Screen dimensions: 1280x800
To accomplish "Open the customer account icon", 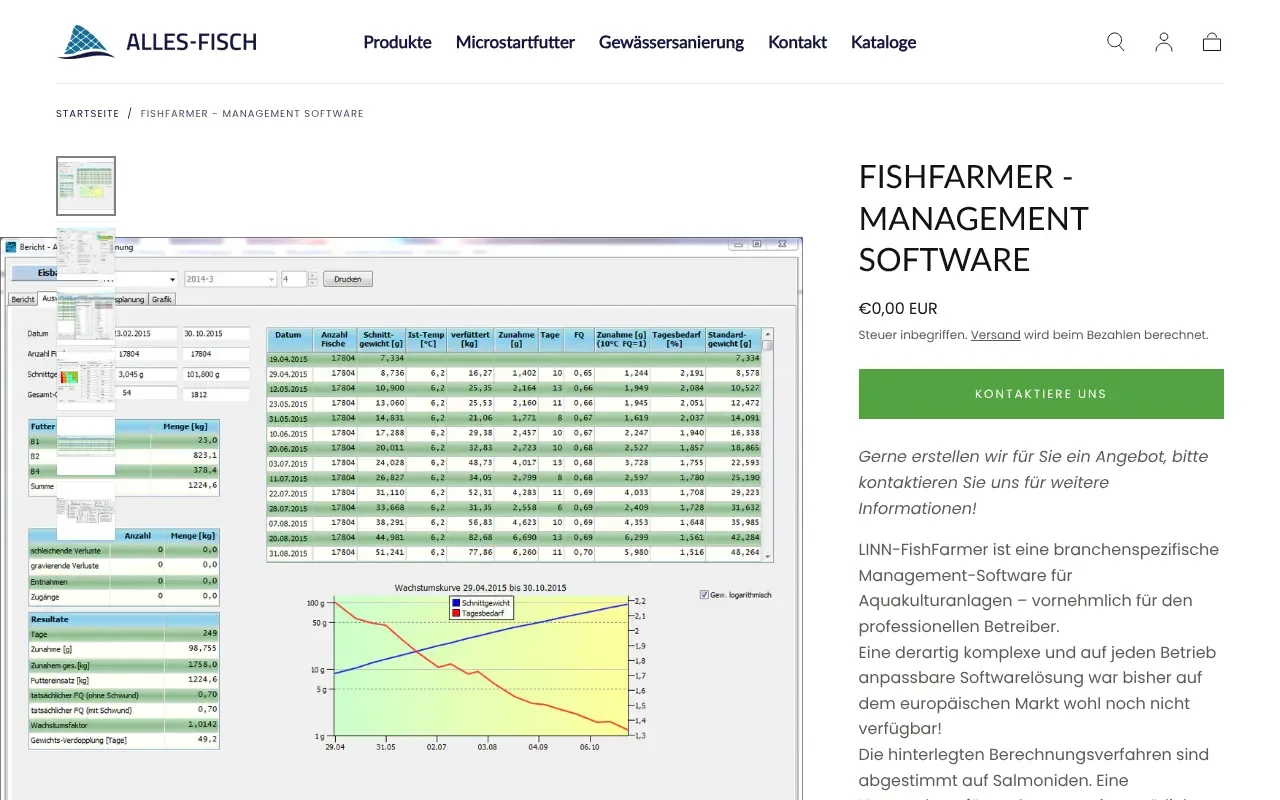I will [1163, 41].
